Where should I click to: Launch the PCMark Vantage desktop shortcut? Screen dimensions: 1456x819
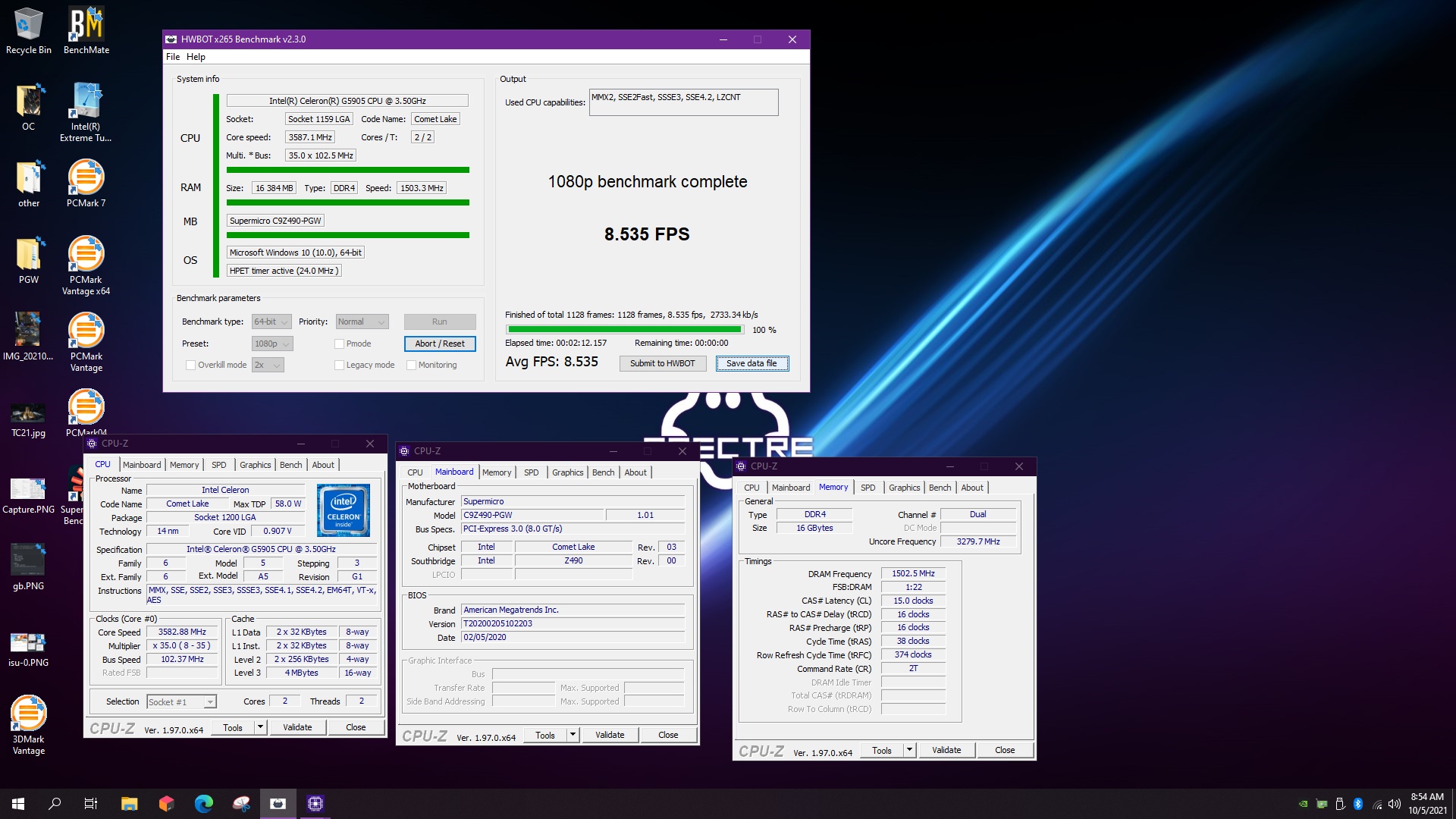pos(86,342)
